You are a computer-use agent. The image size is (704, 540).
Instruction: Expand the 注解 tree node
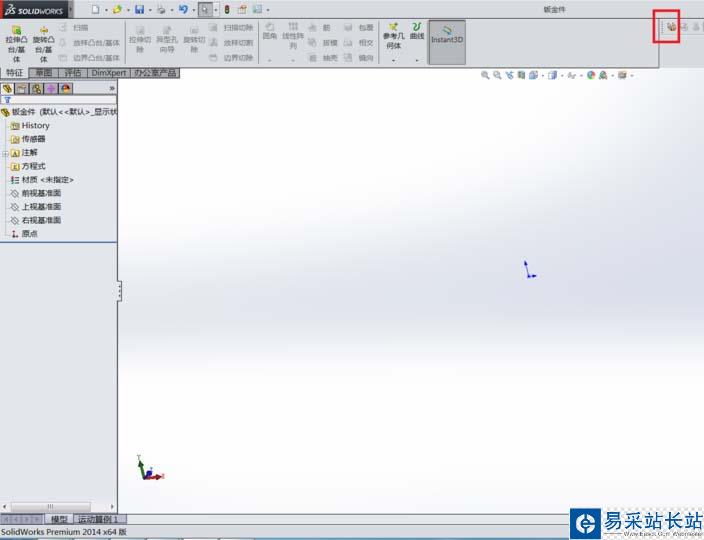(x=5, y=154)
